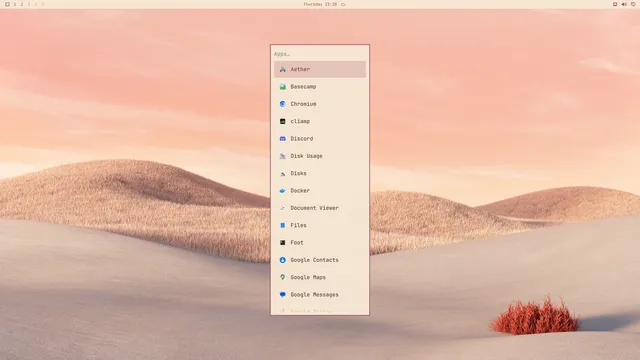Launch Foot from the app list

pos(320,242)
